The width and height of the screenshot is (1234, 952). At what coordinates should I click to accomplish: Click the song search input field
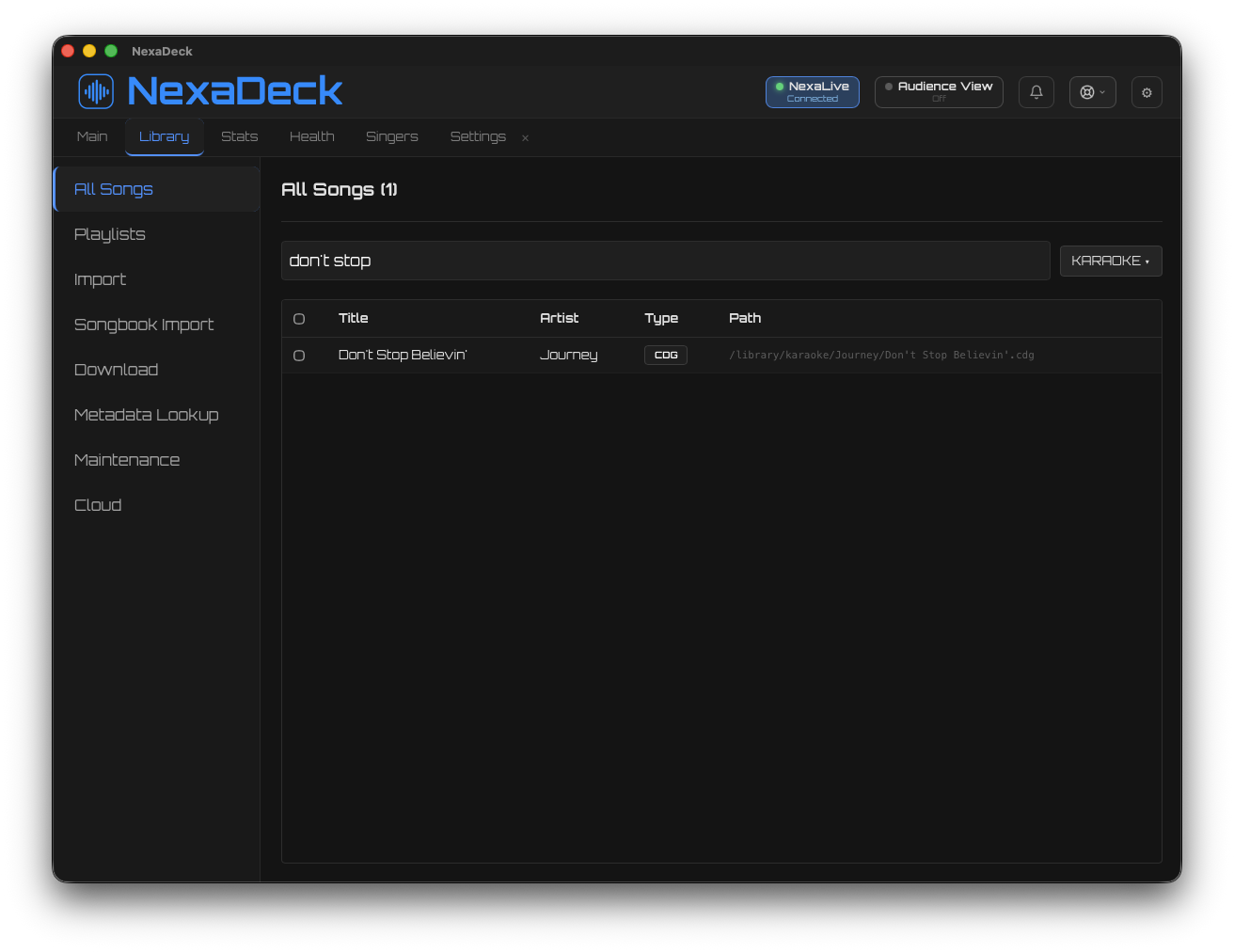(x=665, y=261)
